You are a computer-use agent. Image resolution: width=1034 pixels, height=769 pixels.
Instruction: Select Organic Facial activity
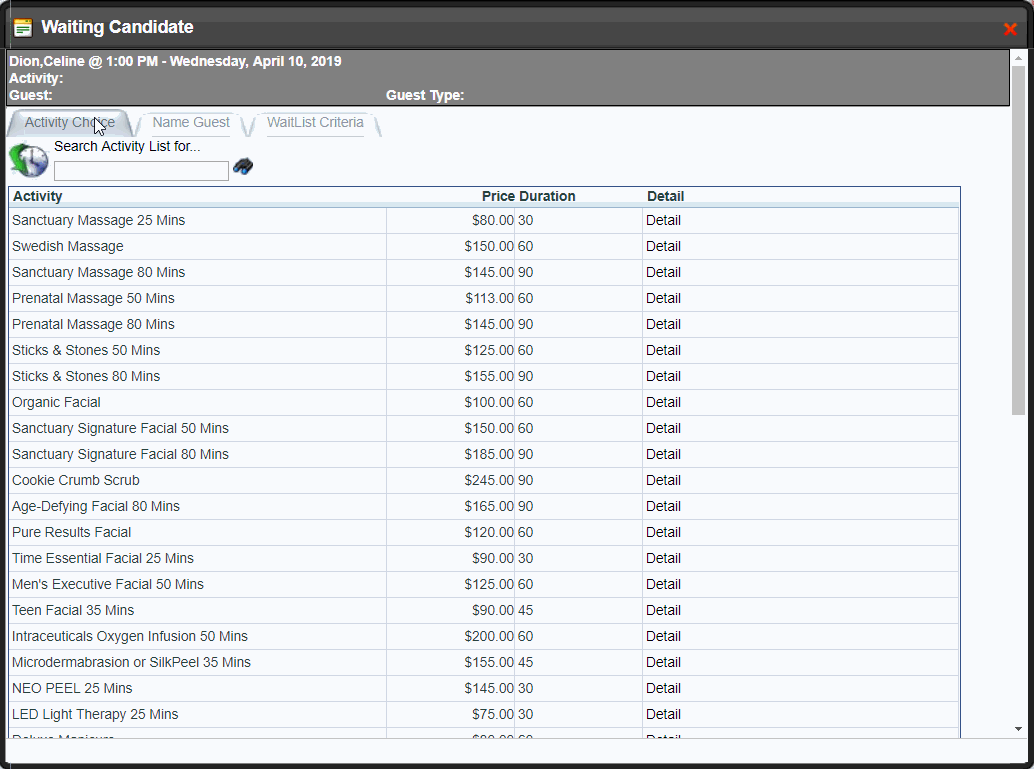56,402
